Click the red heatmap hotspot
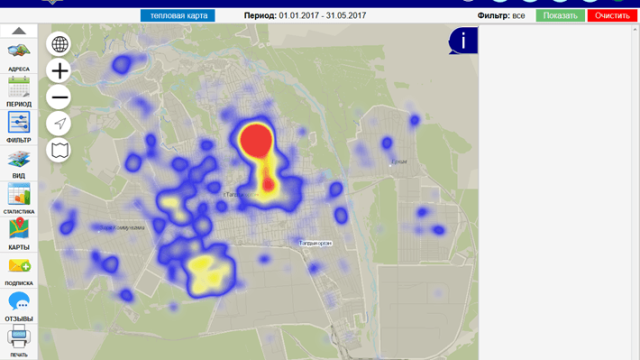Viewport: 640px width, 360px height. 256,140
